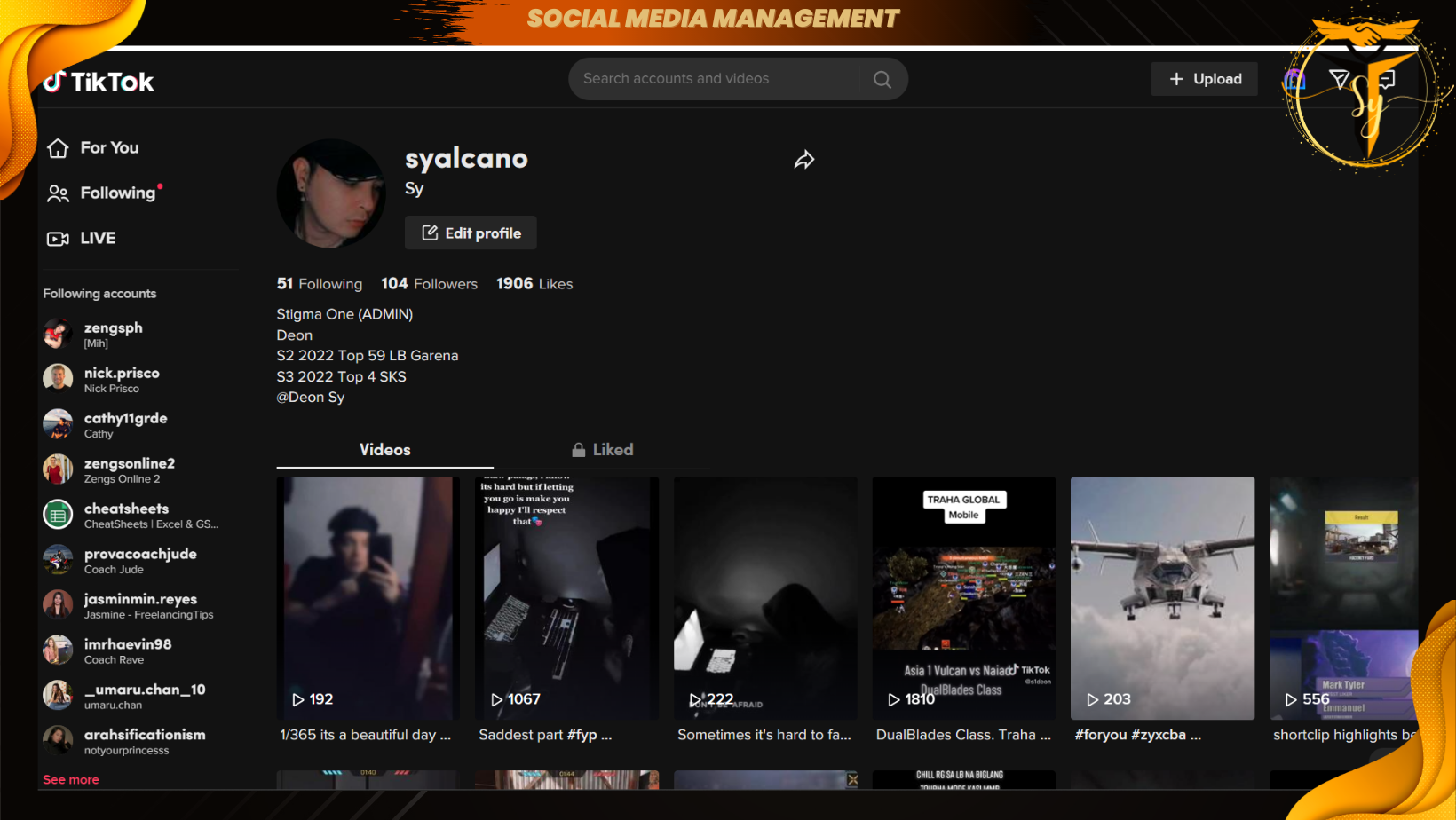Open the jasminmin.reyes account
The height and width of the screenshot is (820, 1456).
click(x=129, y=605)
